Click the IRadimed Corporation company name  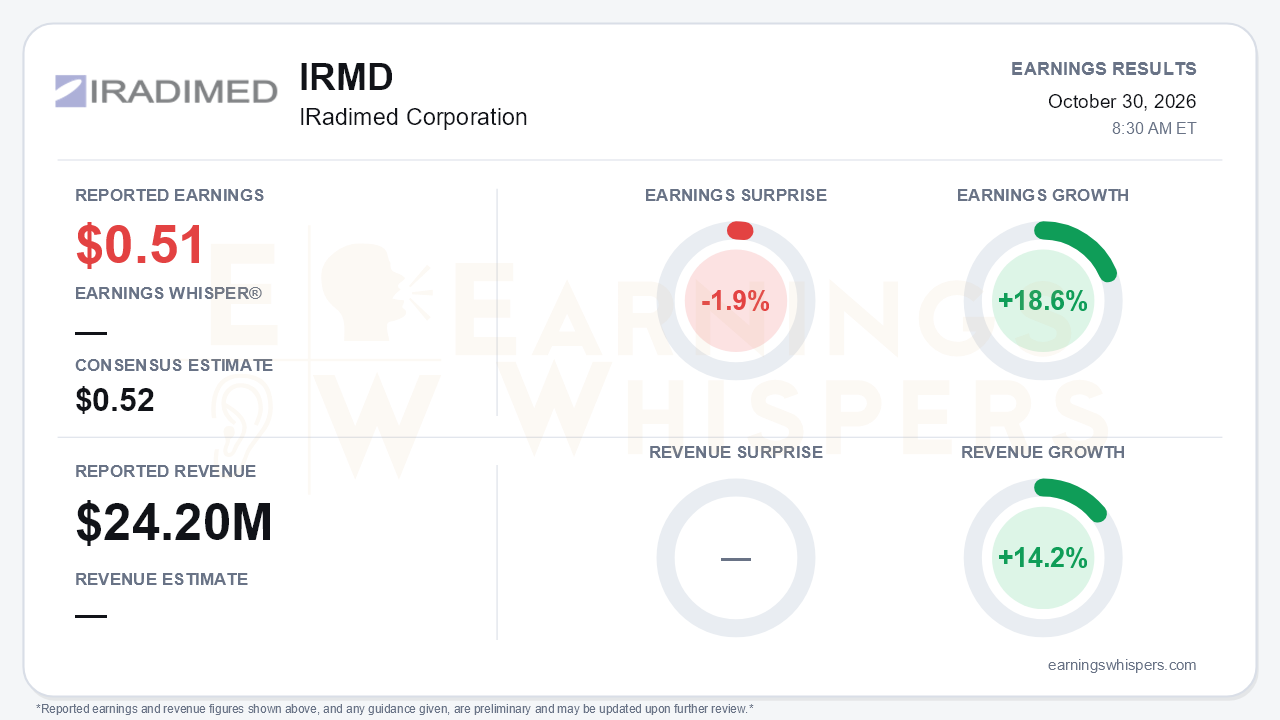coord(413,117)
